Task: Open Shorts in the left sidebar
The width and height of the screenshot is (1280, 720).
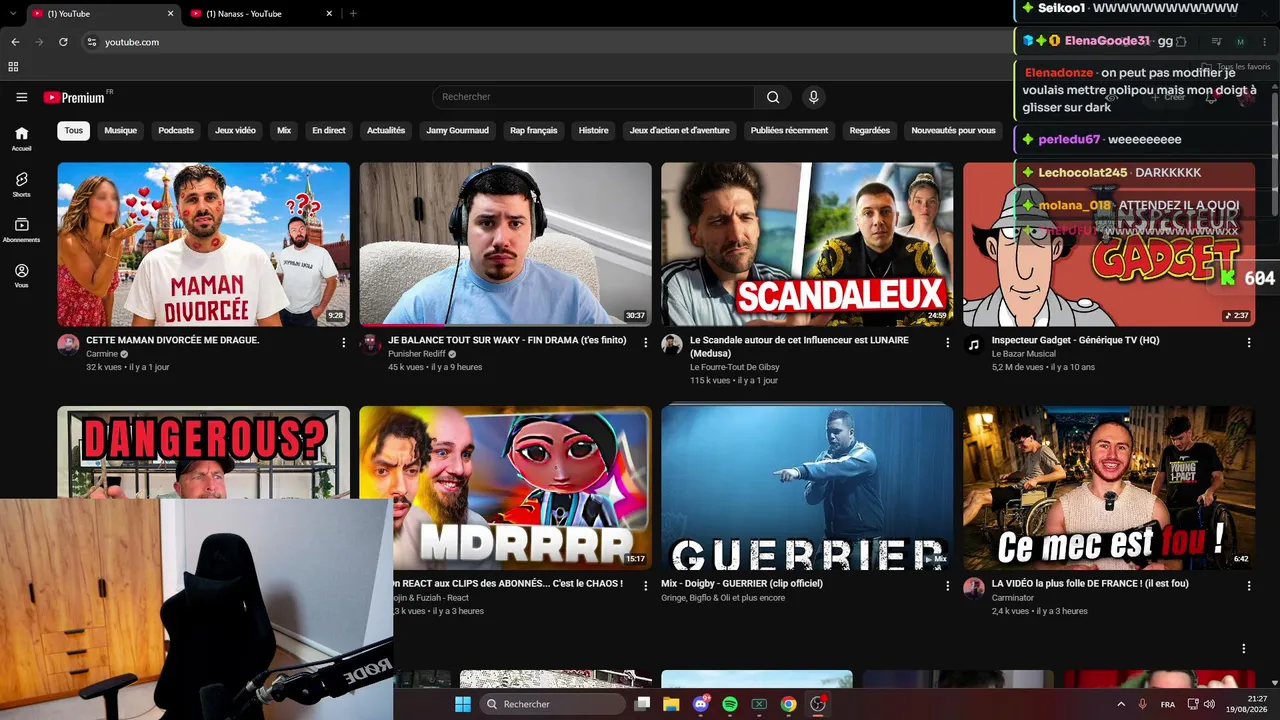Action: (x=22, y=185)
